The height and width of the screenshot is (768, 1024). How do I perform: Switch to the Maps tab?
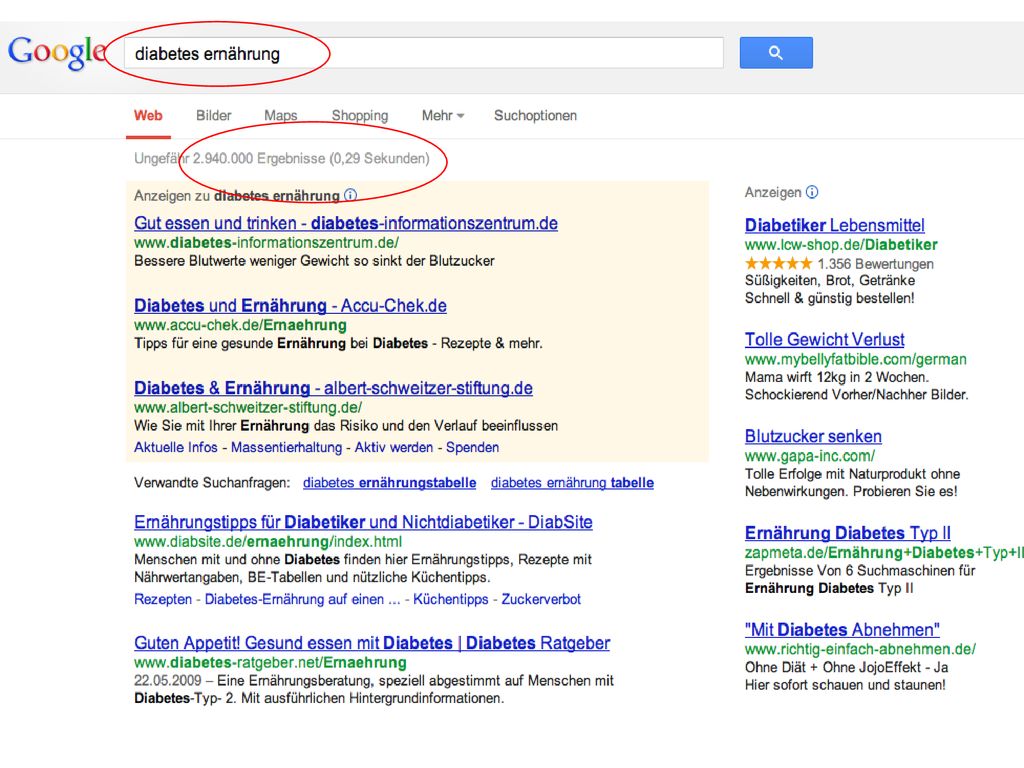[281, 116]
